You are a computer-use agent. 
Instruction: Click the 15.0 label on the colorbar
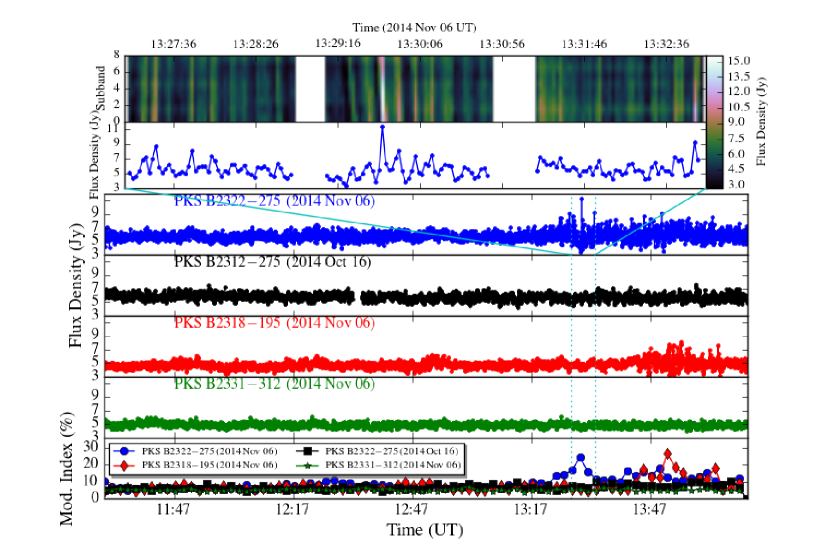(738, 60)
